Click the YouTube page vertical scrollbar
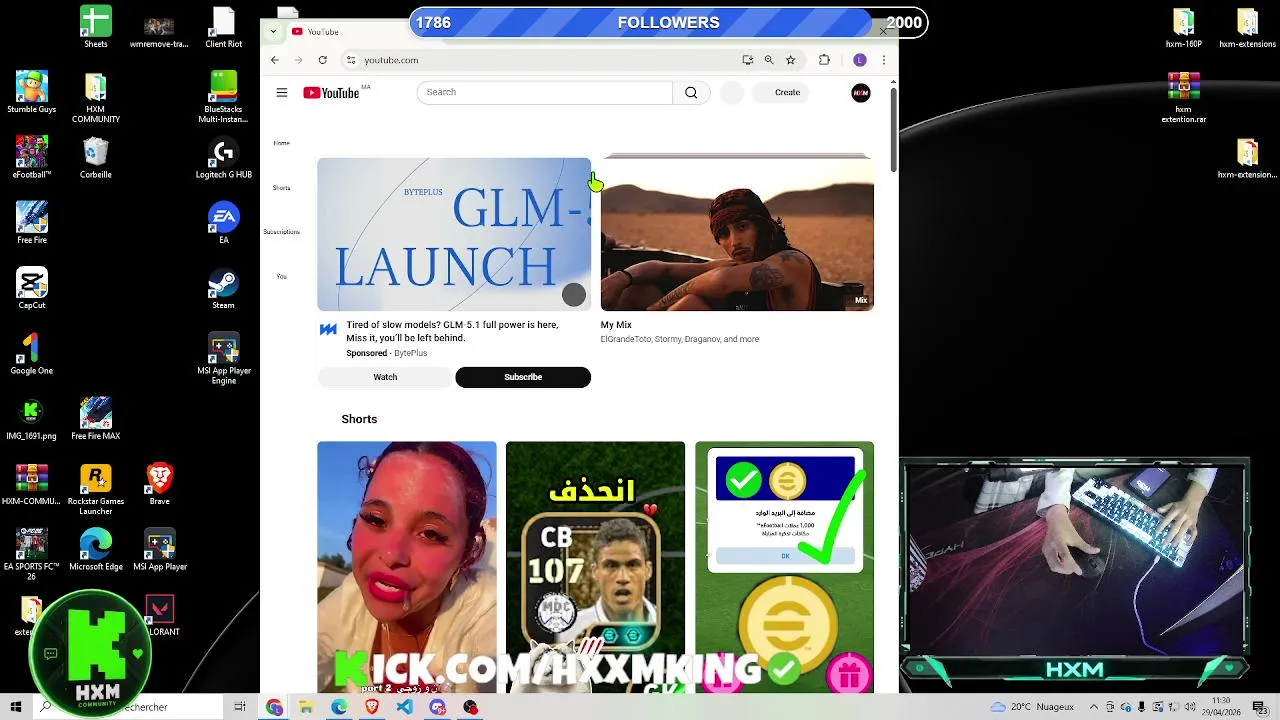Image resolution: width=1280 pixels, height=720 pixels. [893, 130]
